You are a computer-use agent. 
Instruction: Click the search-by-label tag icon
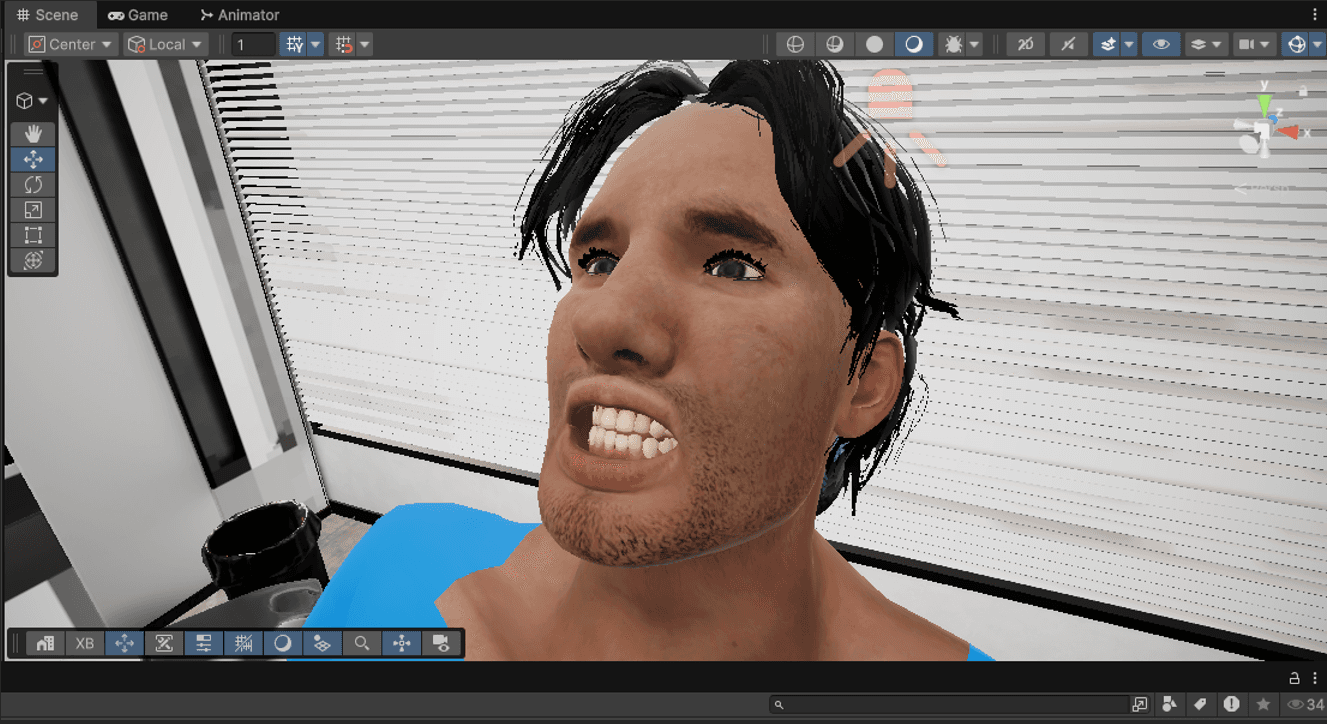(1200, 705)
